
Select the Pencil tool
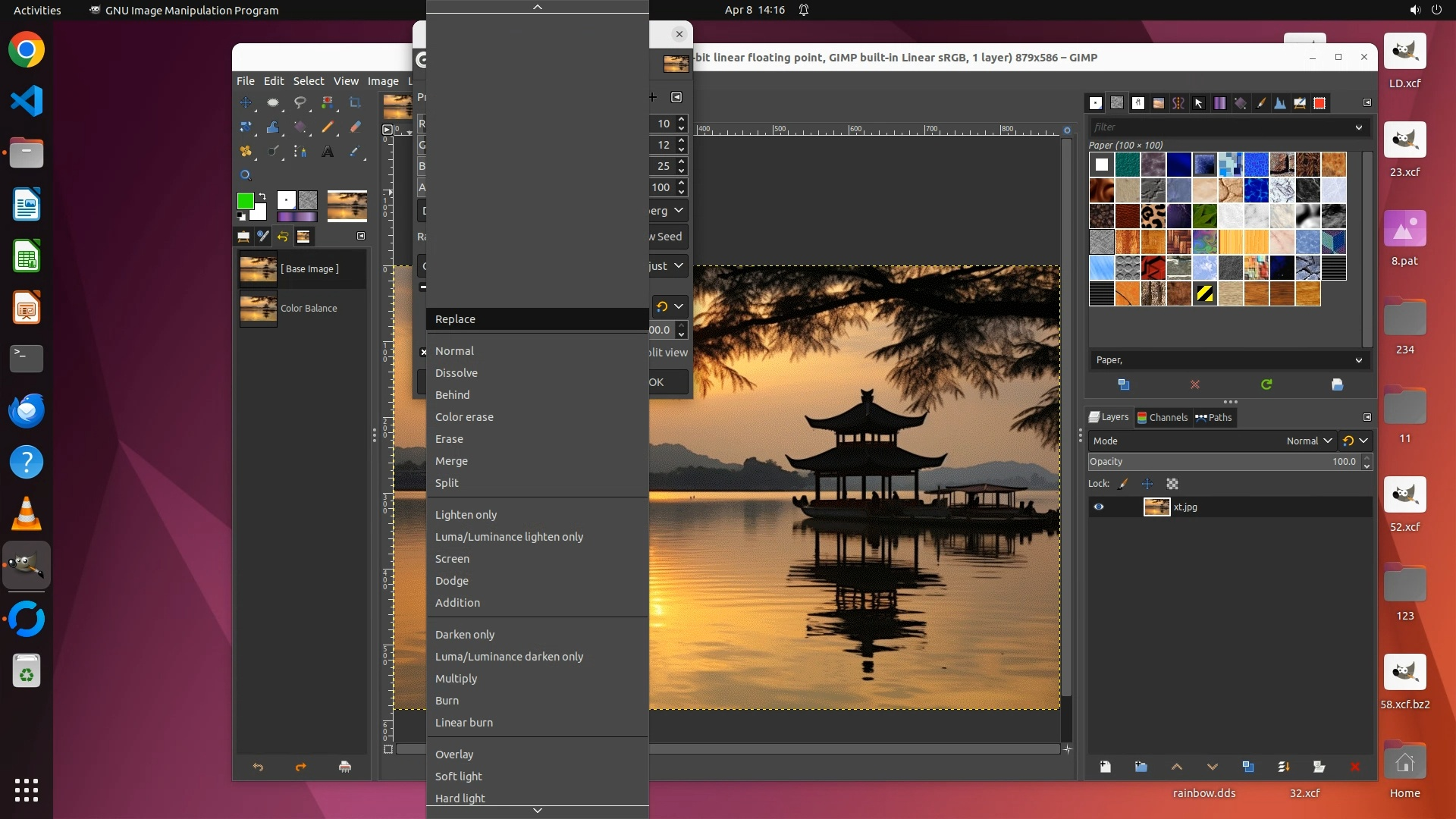(x=328, y=127)
